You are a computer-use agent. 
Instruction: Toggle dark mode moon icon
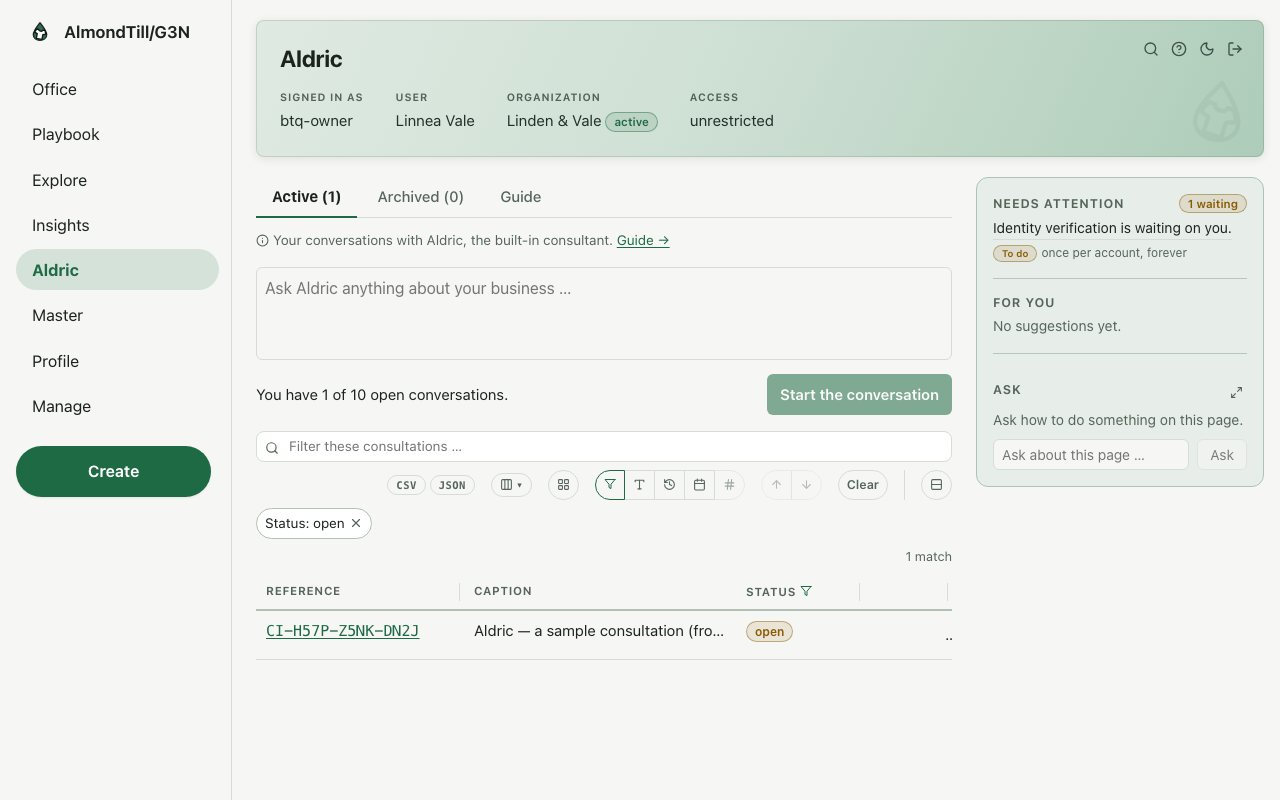pos(1207,49)
